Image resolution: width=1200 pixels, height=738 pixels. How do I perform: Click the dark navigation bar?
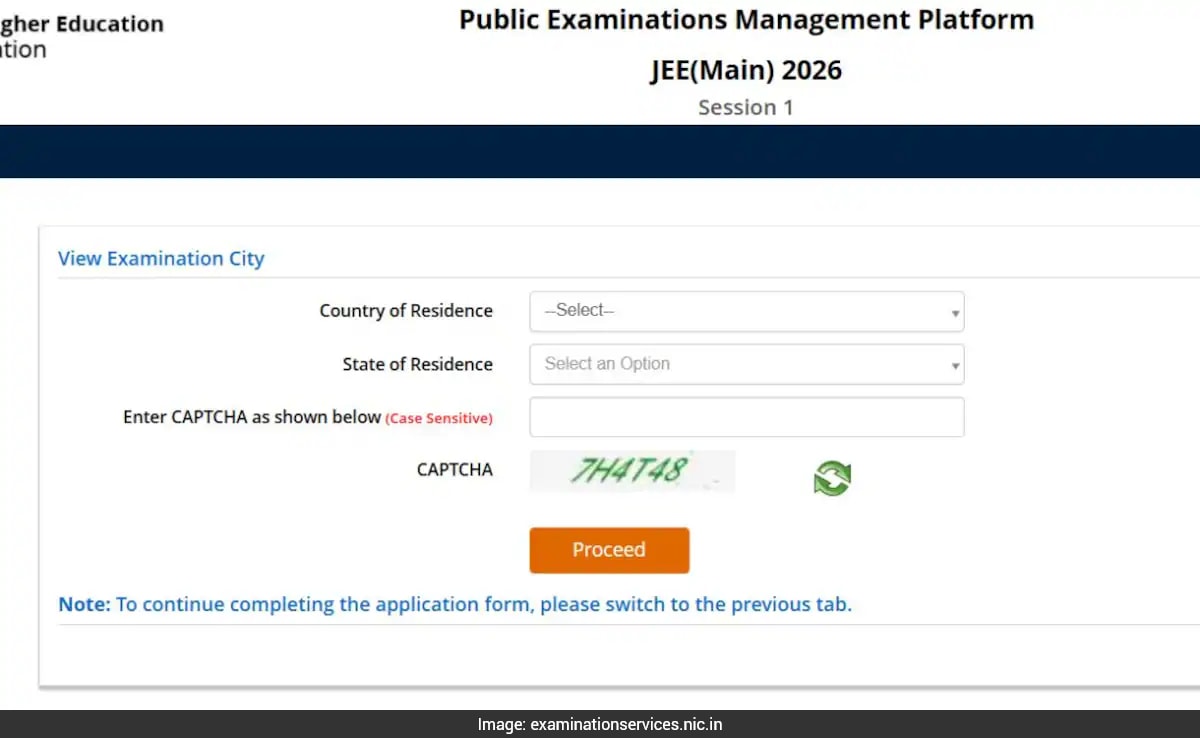[x=600, y=151]
